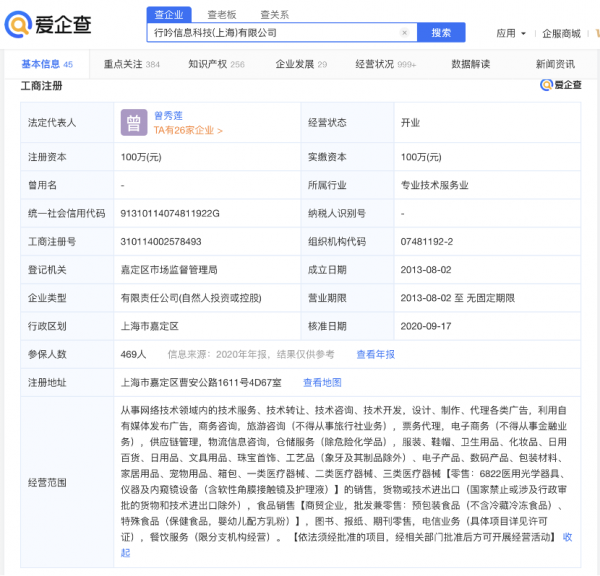Select the approval date 2020-09-17
Screen dimensions: 600x576
point(426,326)
